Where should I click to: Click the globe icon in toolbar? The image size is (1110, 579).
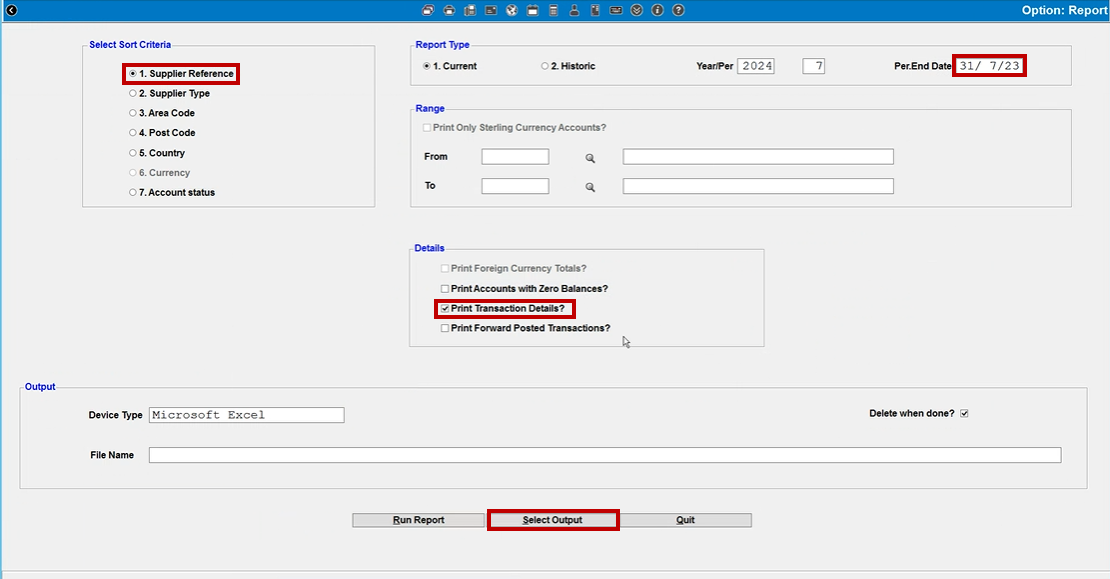(x=511, y=10)
